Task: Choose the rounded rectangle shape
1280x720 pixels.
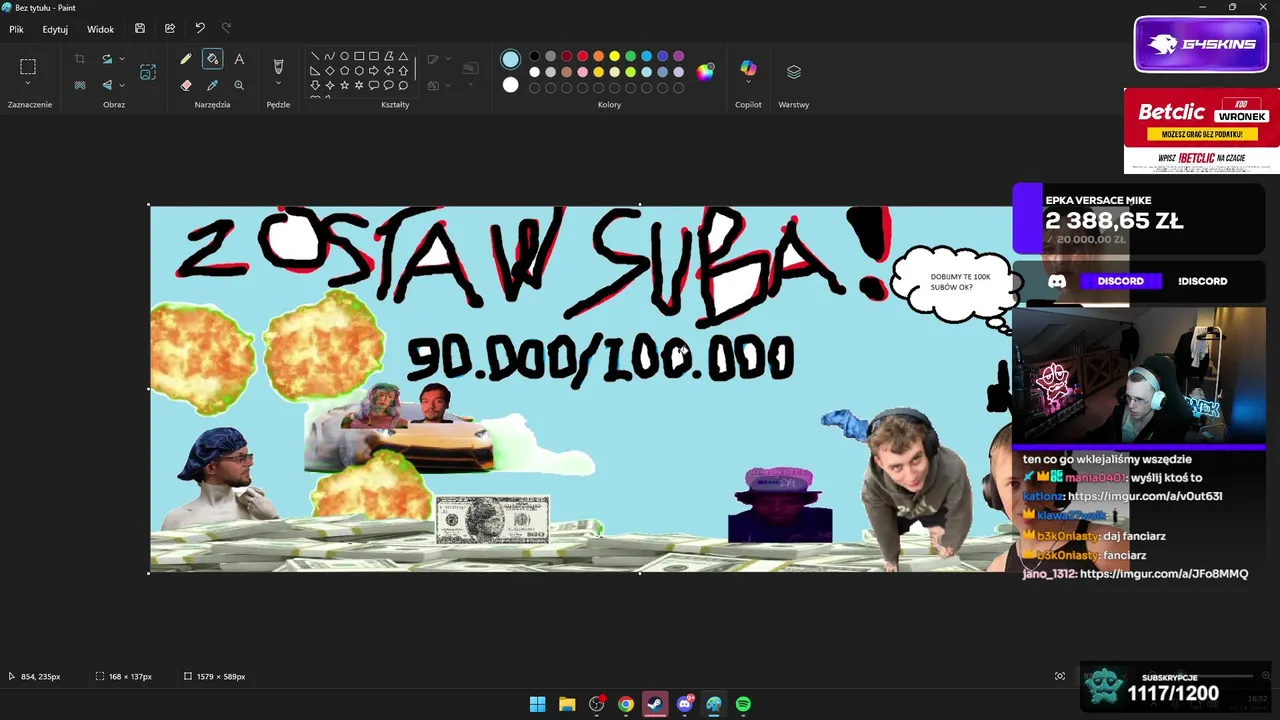Action: 374,56
